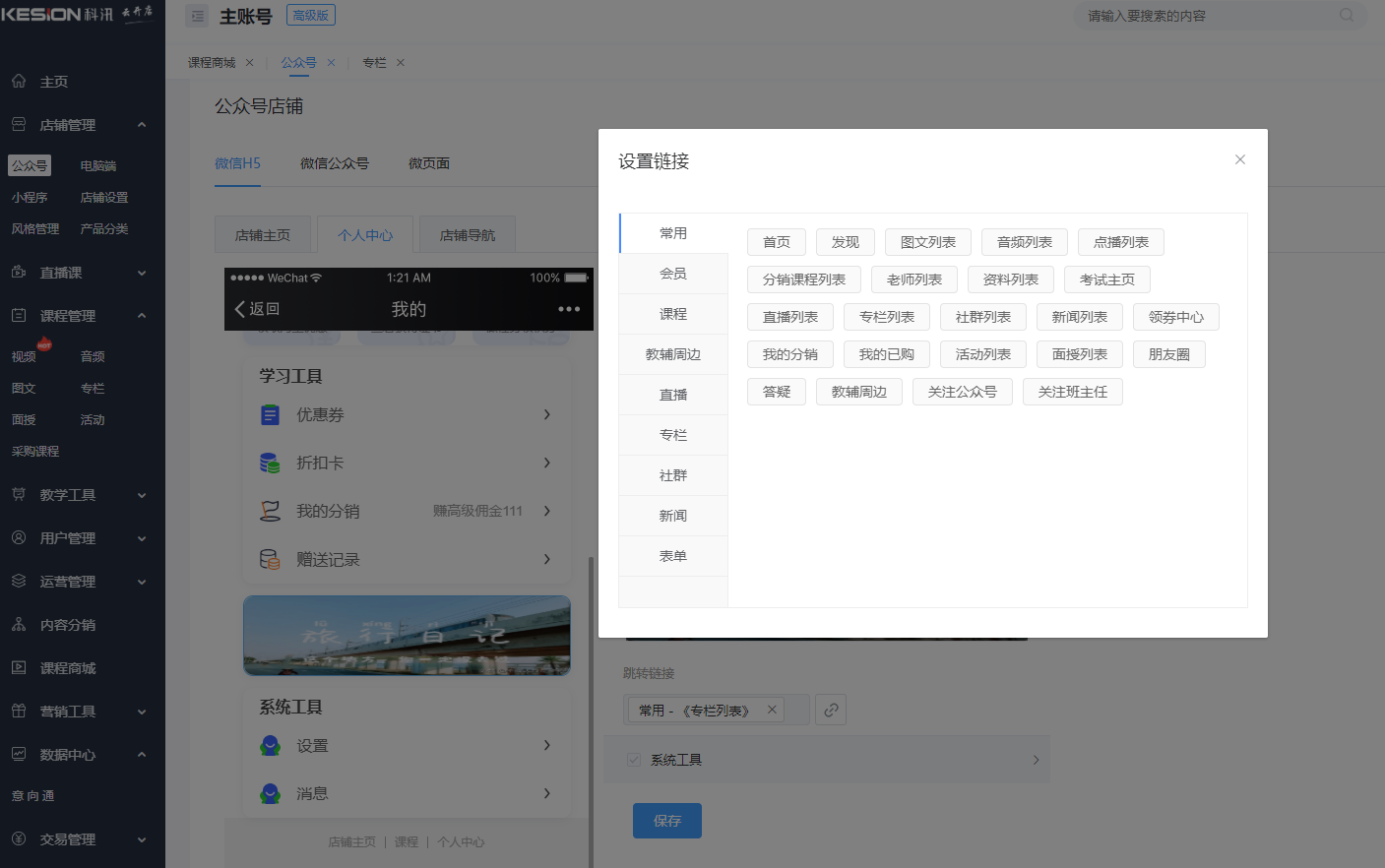Click the magnifier icon in the search box
The height and width of the screenshot is (868, 1385).
click(1347, 15)
